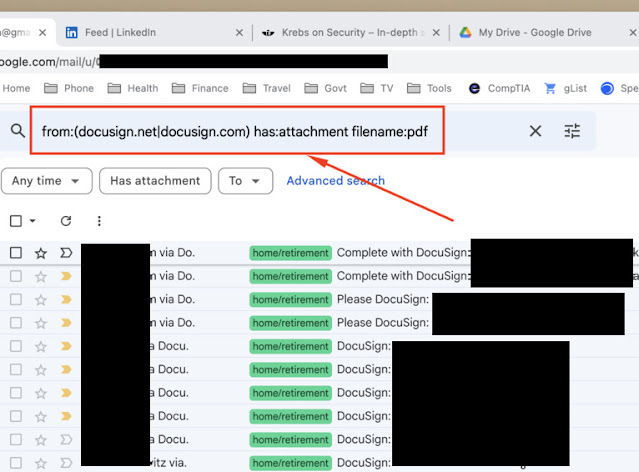Screen dimensions: 639x472
Task: Close the Krebs on Security tab
Action: [436, 33]
